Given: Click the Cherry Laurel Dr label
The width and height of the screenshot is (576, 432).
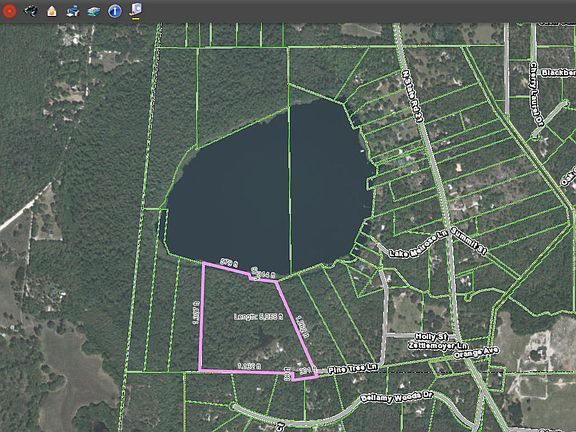Looking at the screenshot, I should point(536,94).
